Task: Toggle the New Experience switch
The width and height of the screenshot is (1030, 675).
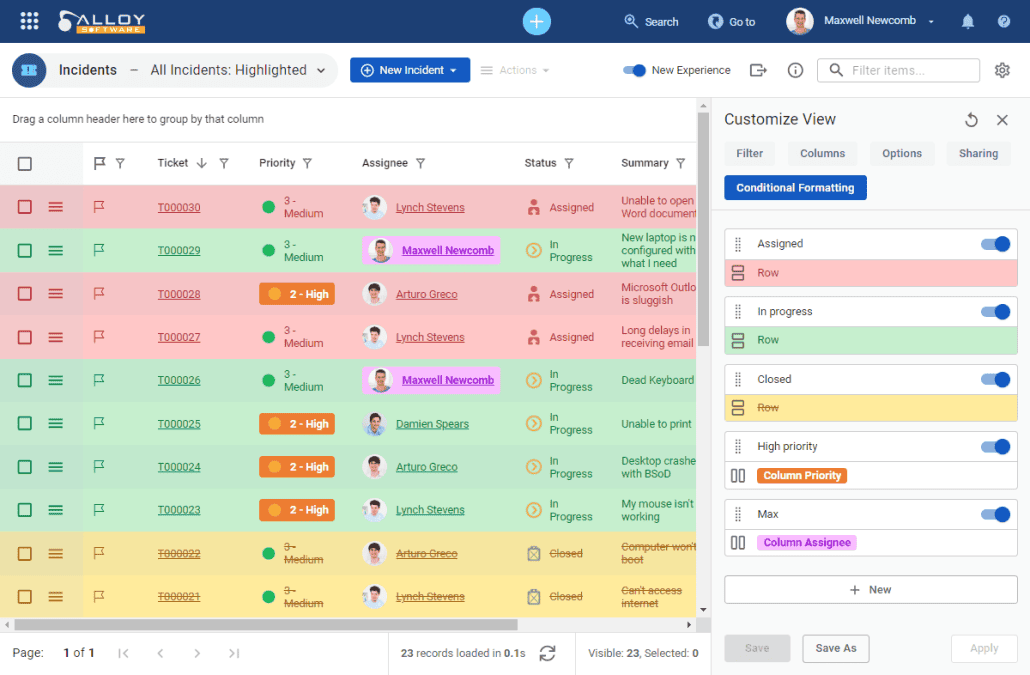Action: 634,70
